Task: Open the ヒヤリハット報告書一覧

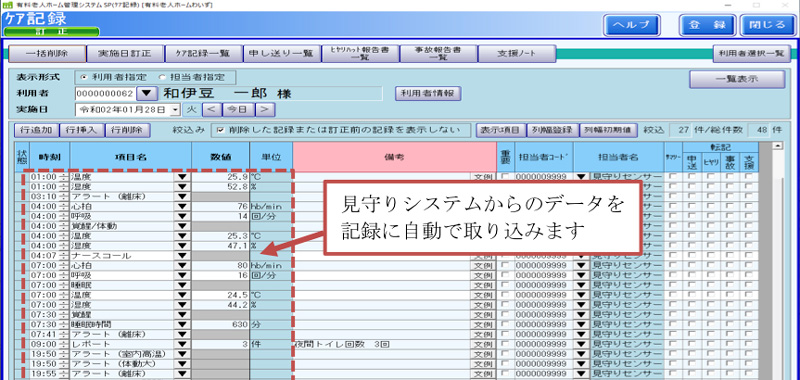Action: coord(360,53)
